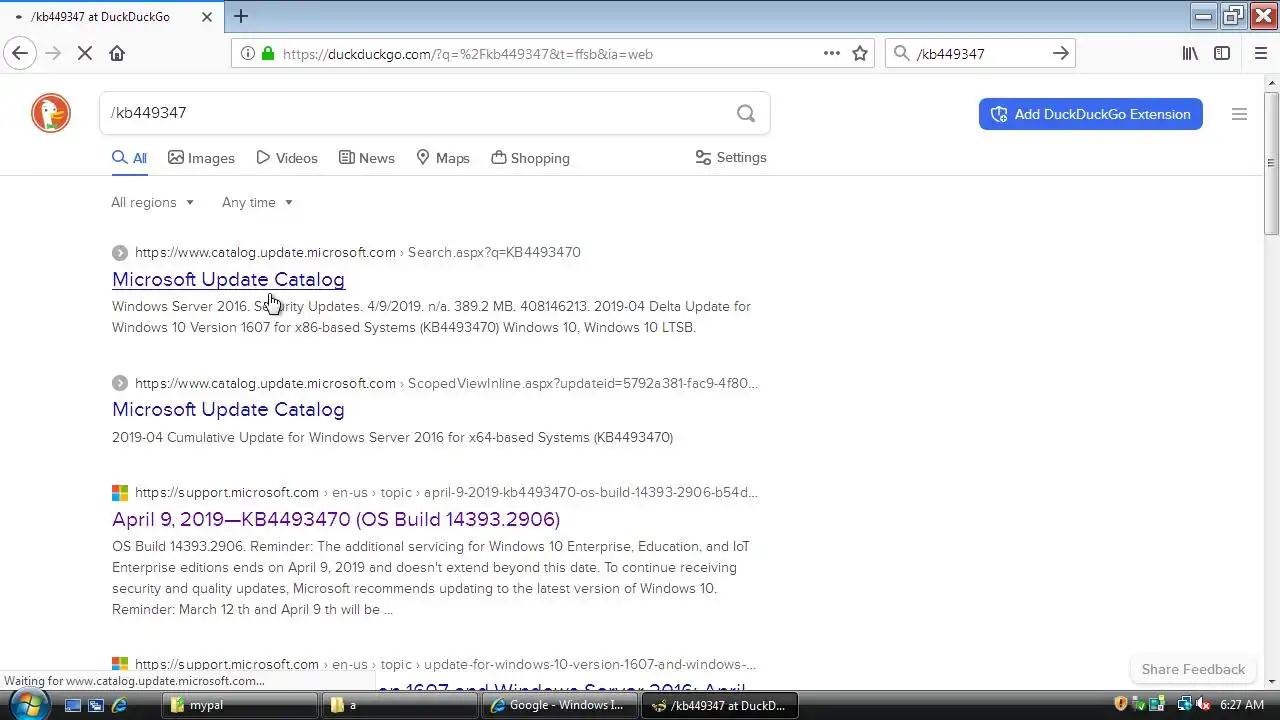Submit the toolbar search with arrow
Viewport: 1280px width, 720px height.
tap(1061, 54)
